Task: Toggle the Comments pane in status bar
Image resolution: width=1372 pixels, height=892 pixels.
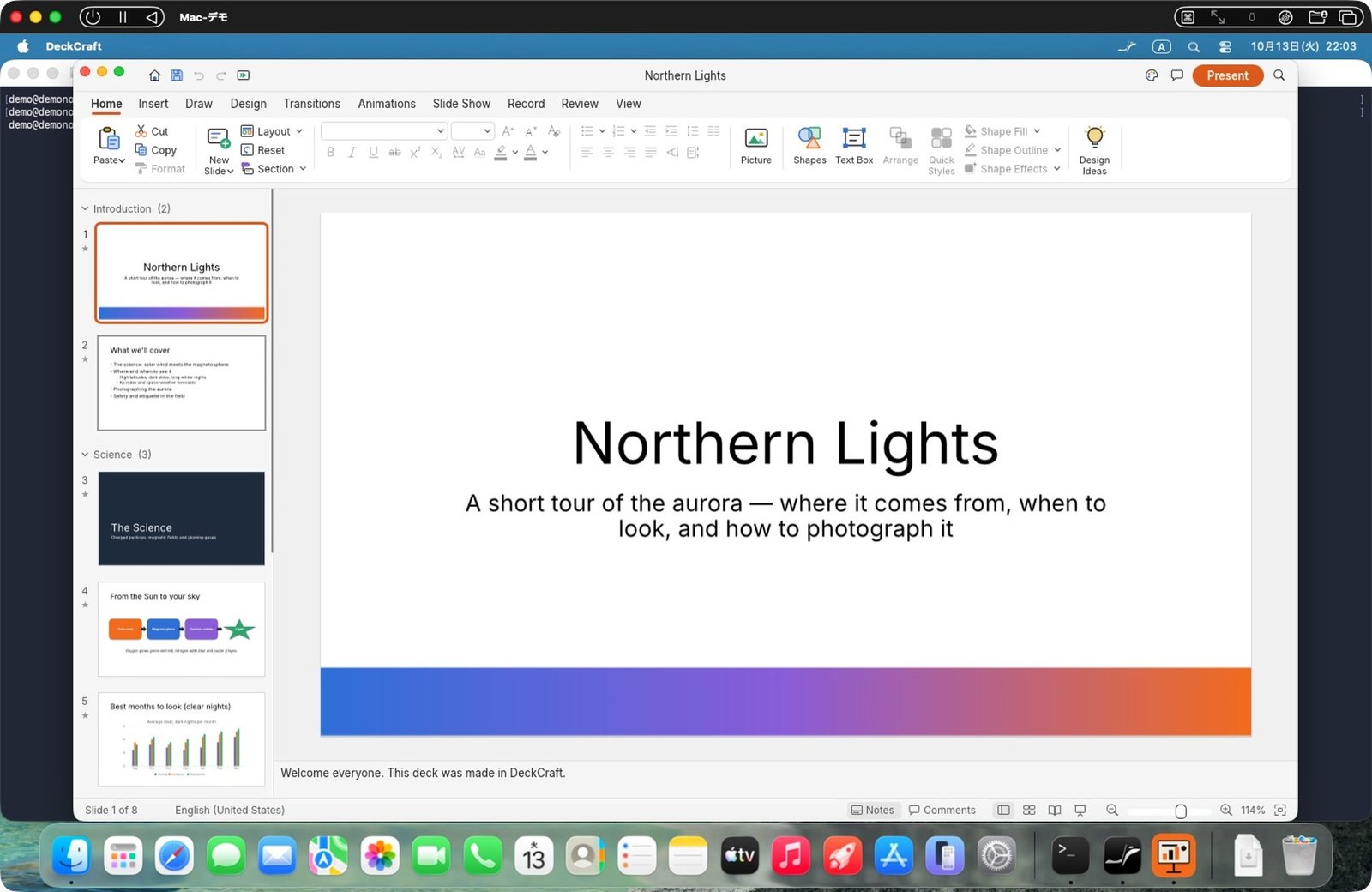Action: pyautogui.click(x=942, y=810)
